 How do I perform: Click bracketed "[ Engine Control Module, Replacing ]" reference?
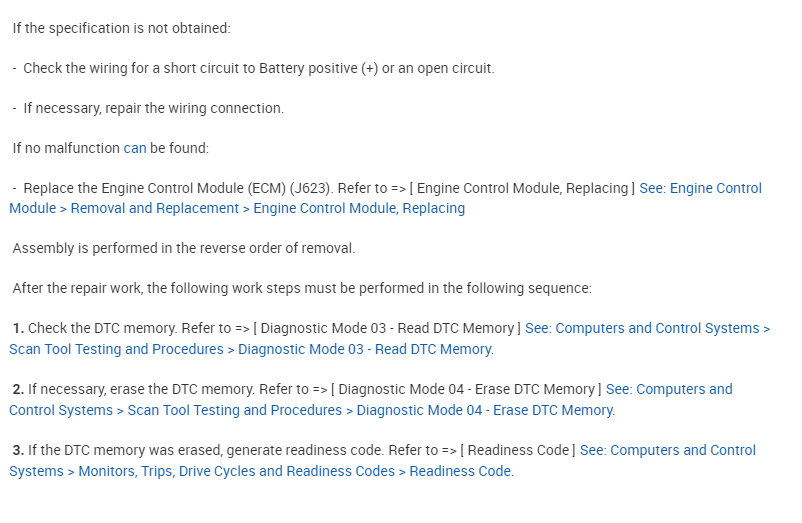tap(528, 188)
